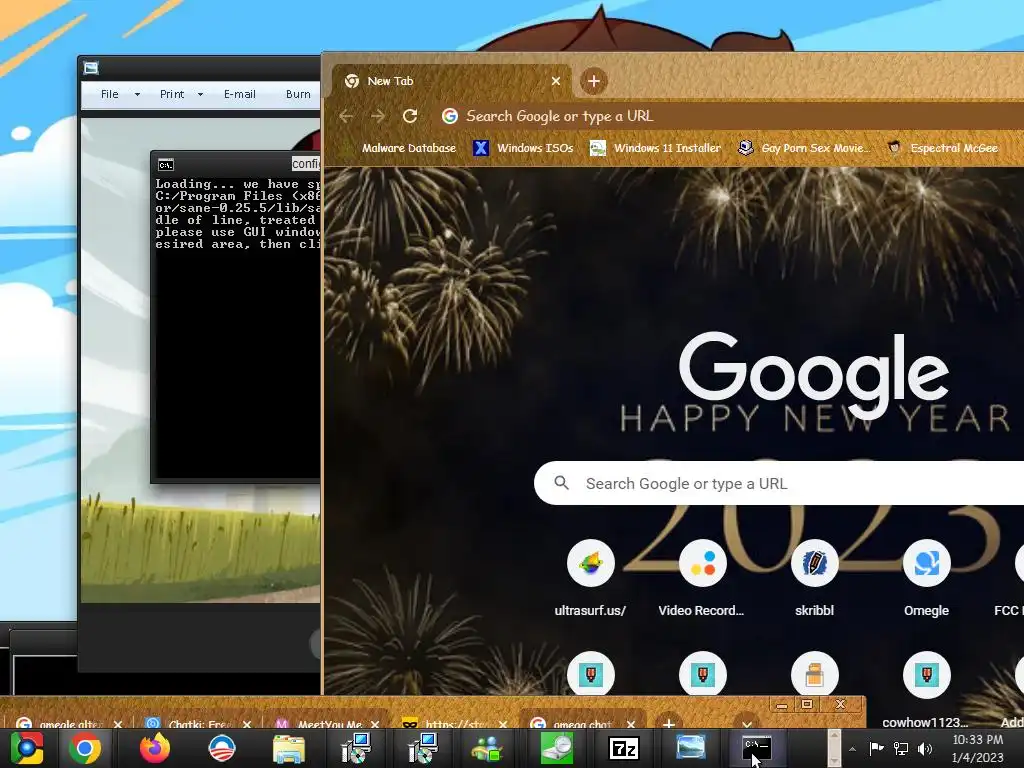The height and width of the screenshot is (768, 1024).
Task: Close the New Tab tab
Action: [556, 81]
